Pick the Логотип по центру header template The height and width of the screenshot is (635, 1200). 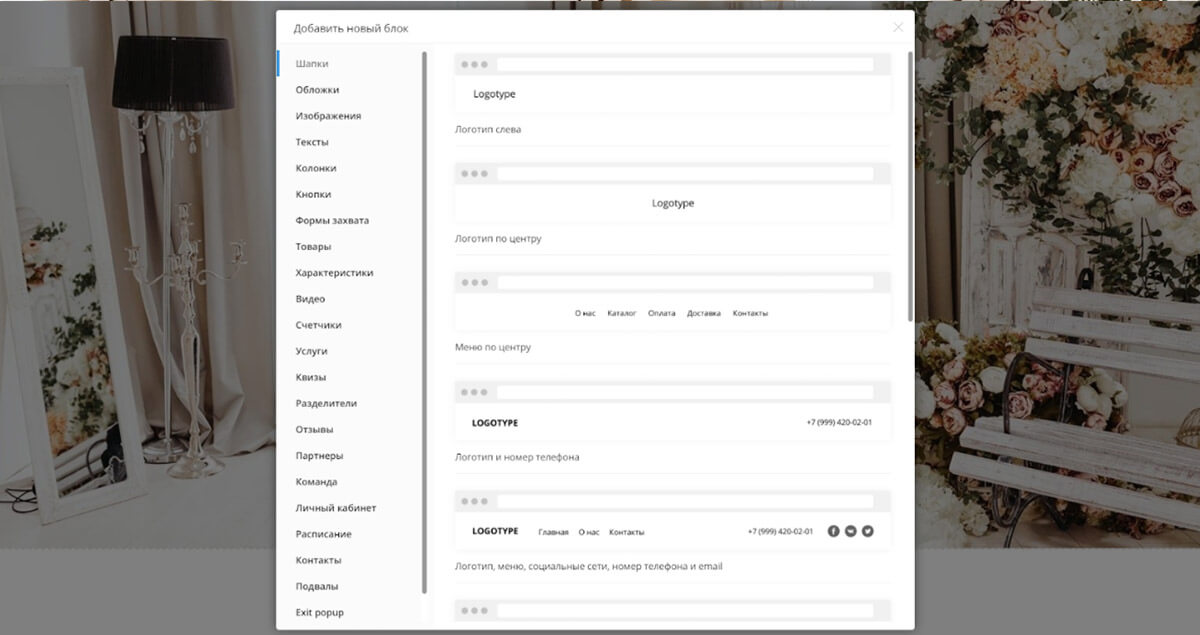tap(672, 204)
